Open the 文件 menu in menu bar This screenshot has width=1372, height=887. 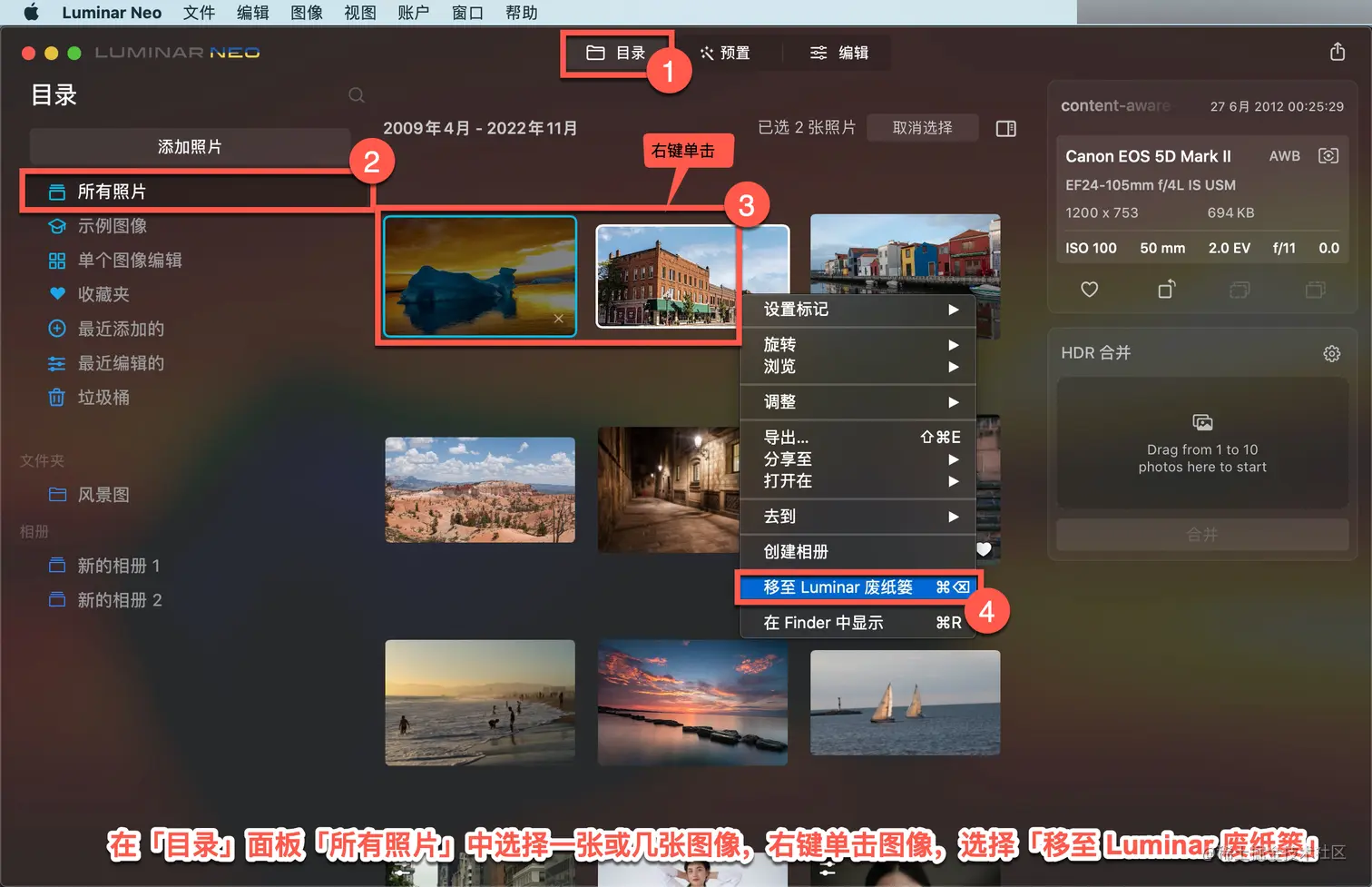199,13
